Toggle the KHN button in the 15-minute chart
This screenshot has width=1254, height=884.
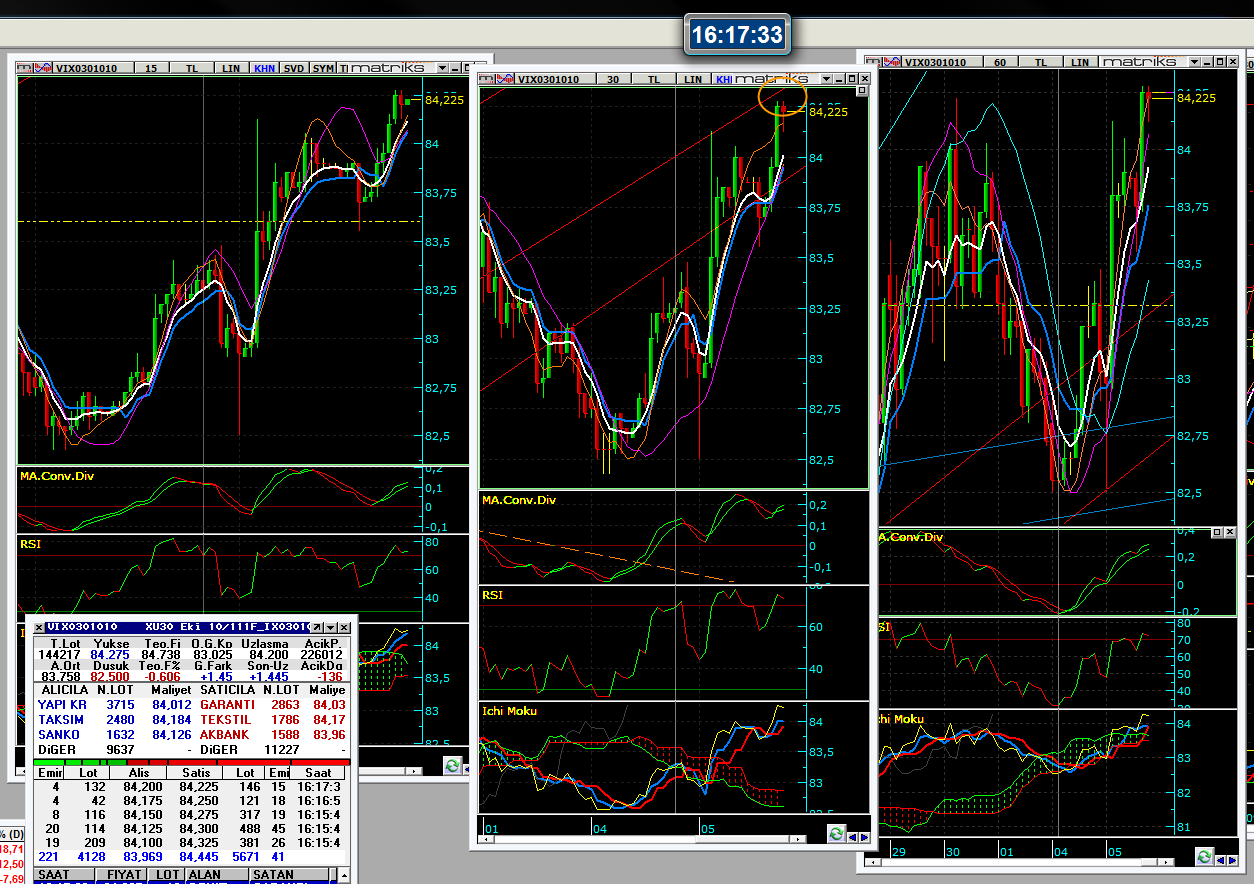coord(264,68)
